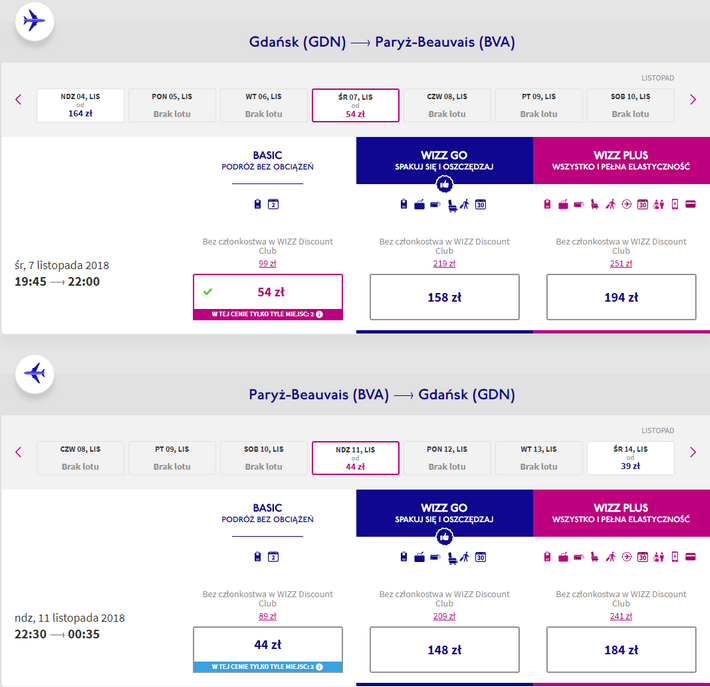Click outbound WIZZ PLUS priority boarding icon
710x687 pixels.
pyautogui.click(x=611, y=204)
